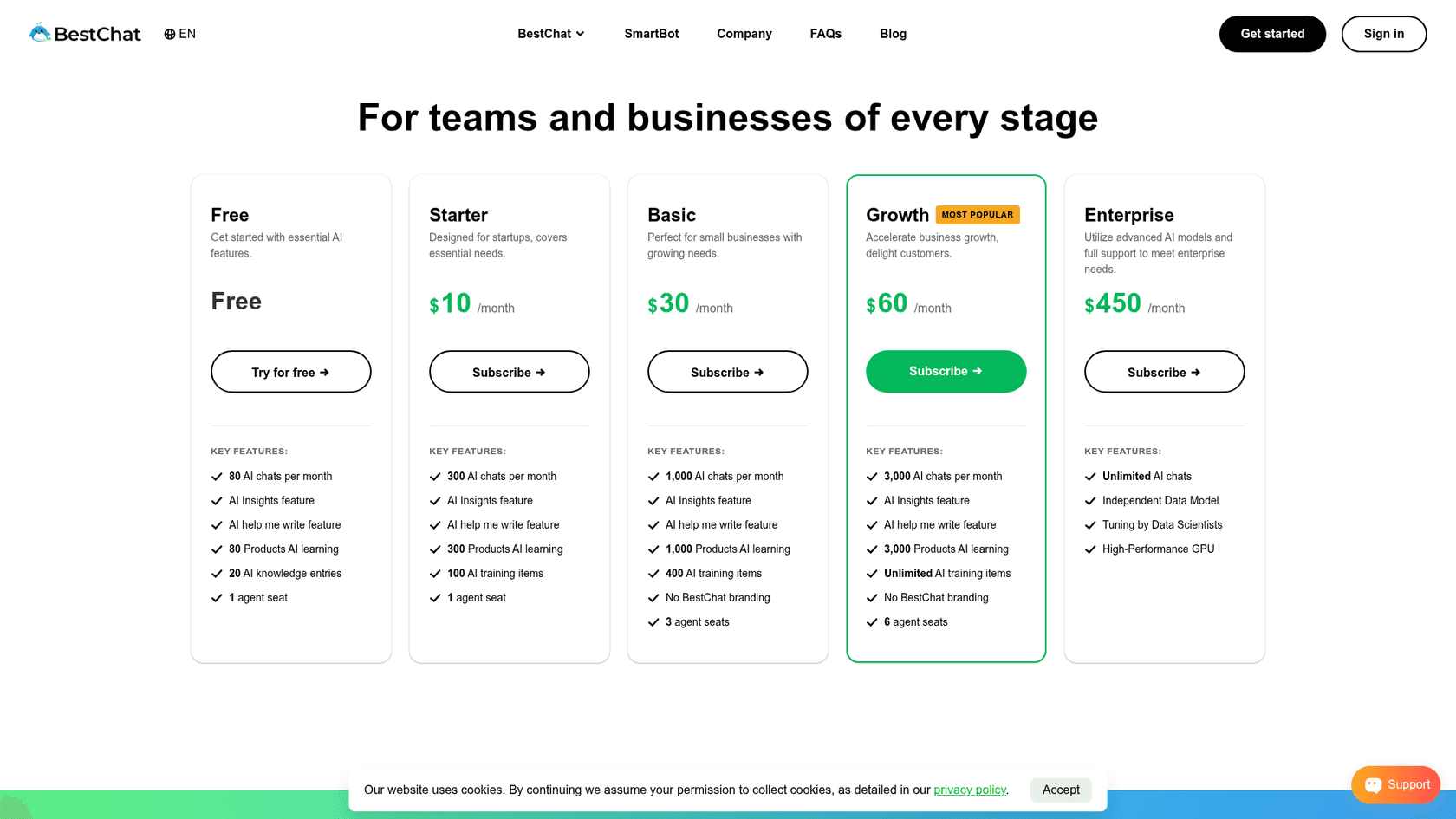Open the EN language selector
This screenshot has height=819, width=1456.
tap(179, 34)
